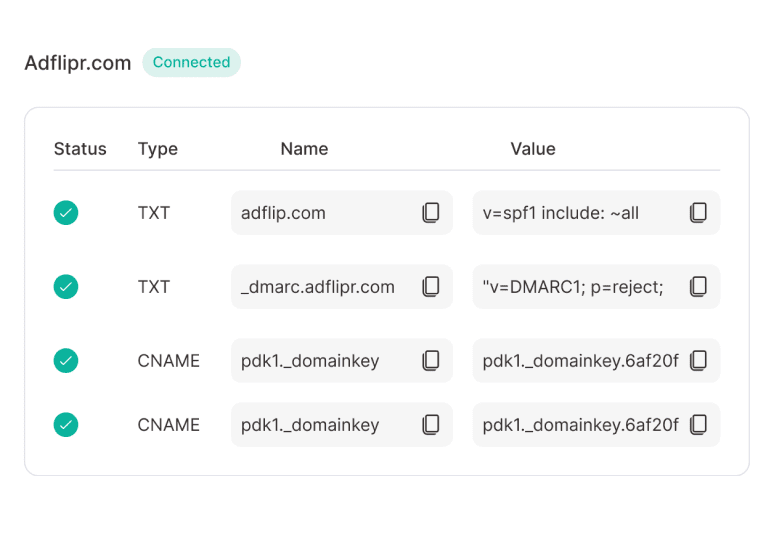Select the "v=DMARC1; p=reject; value field

[x=596, y=287]
